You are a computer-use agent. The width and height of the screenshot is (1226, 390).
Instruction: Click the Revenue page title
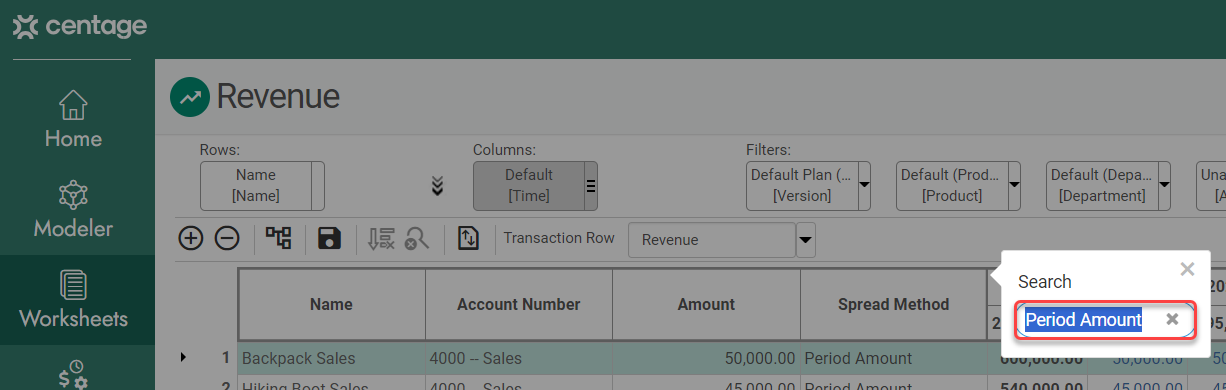tap(278, 97)
